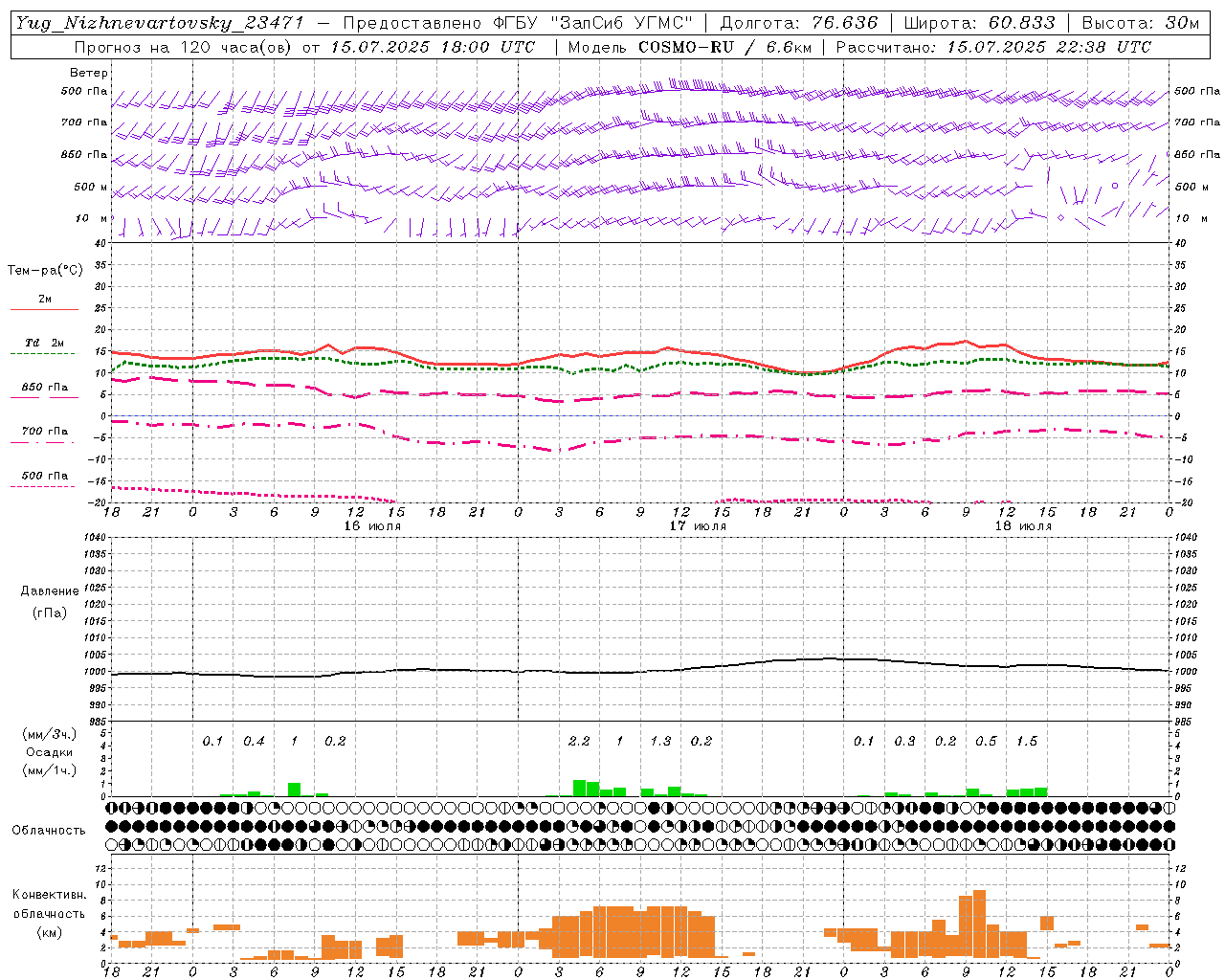Click the Td 2м dew point legend entry
This screenshot has height=980, width=1225.
44,343
